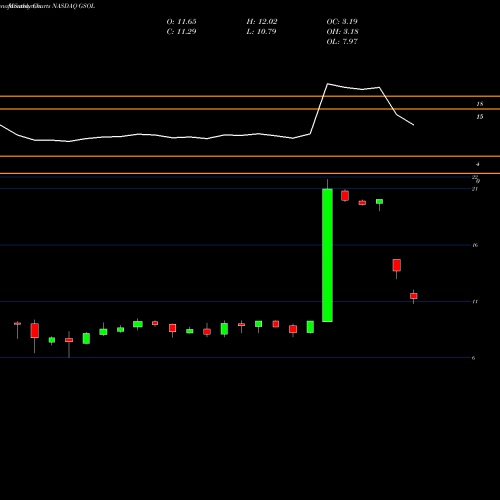Click the white indicator line's peak

[x=328, y=84]
